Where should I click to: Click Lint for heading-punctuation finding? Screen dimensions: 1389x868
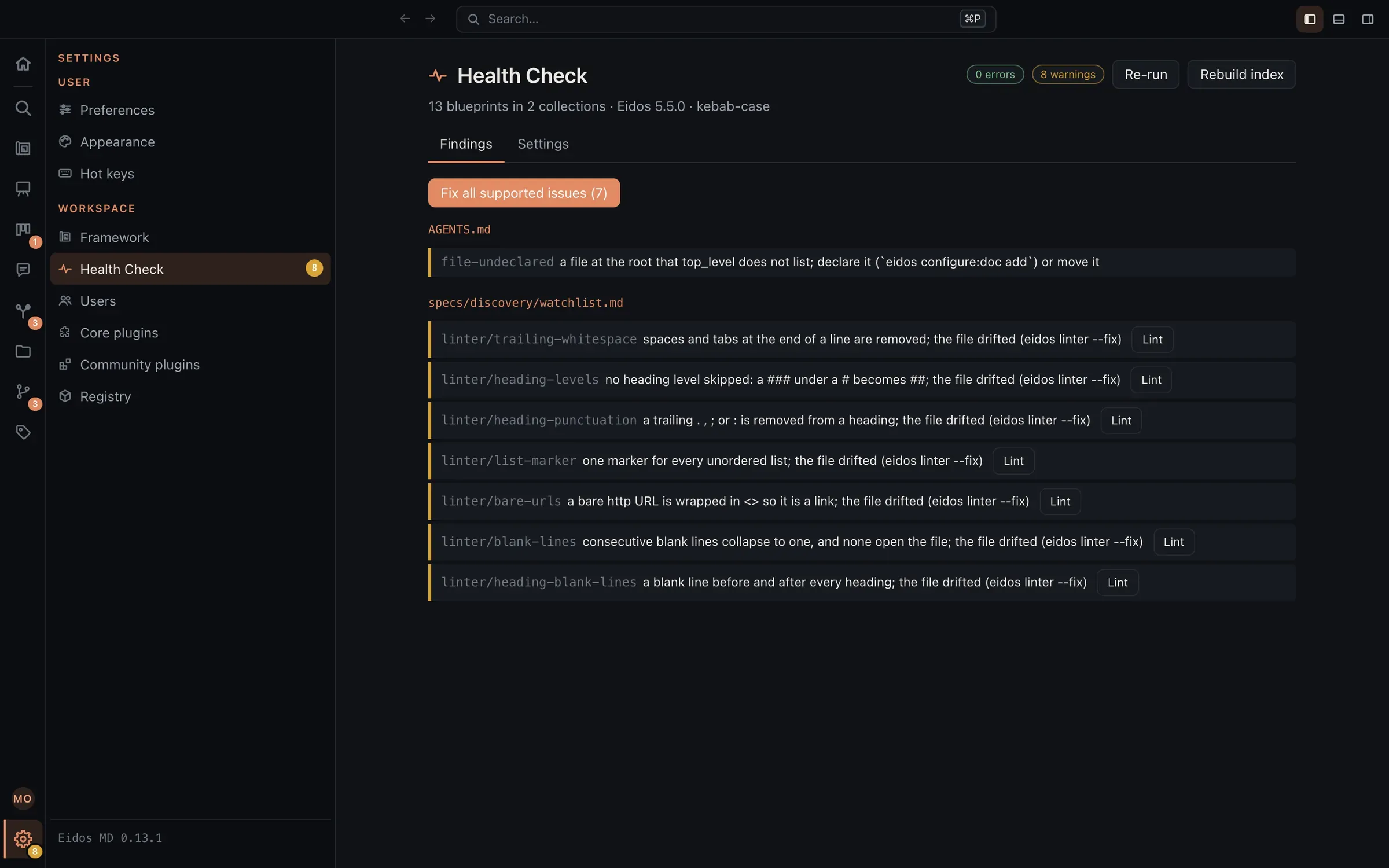point(1120,421)
